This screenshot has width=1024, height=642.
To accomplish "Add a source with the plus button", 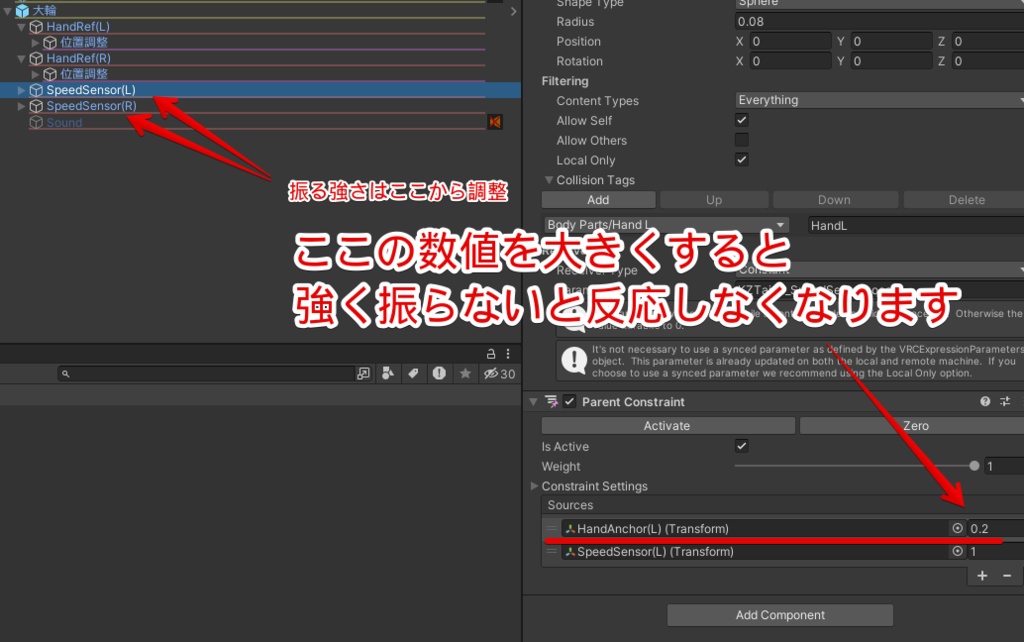I will [x=982, y=575].
